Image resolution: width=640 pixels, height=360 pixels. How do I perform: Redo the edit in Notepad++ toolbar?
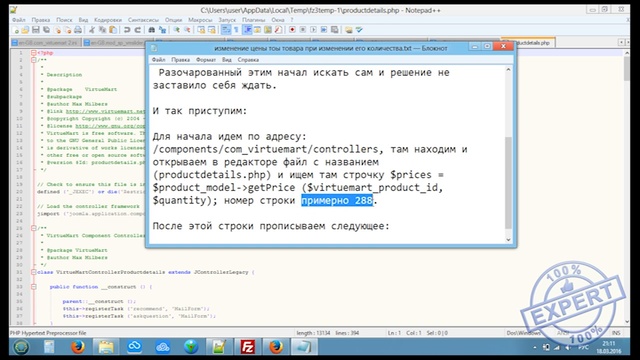[x=138, y=30]
